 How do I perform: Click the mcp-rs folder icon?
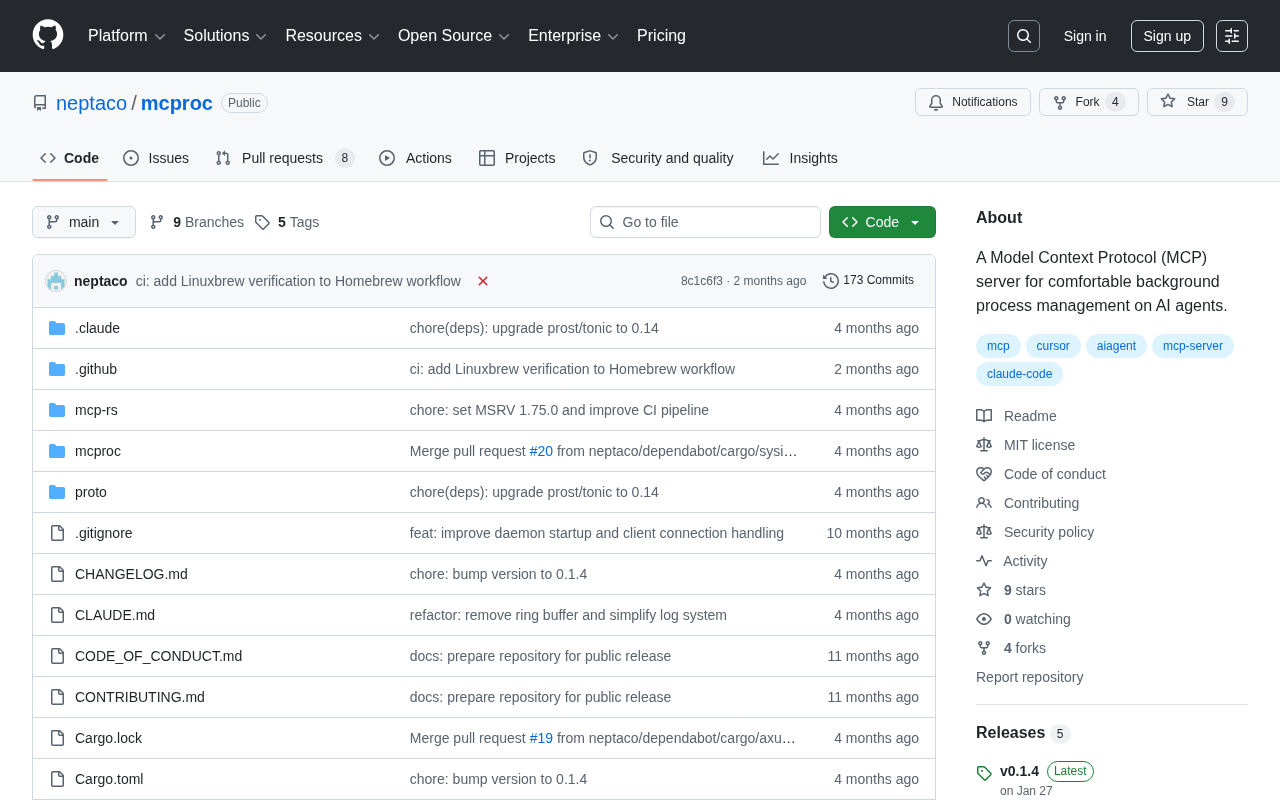[x=57, y=410]
